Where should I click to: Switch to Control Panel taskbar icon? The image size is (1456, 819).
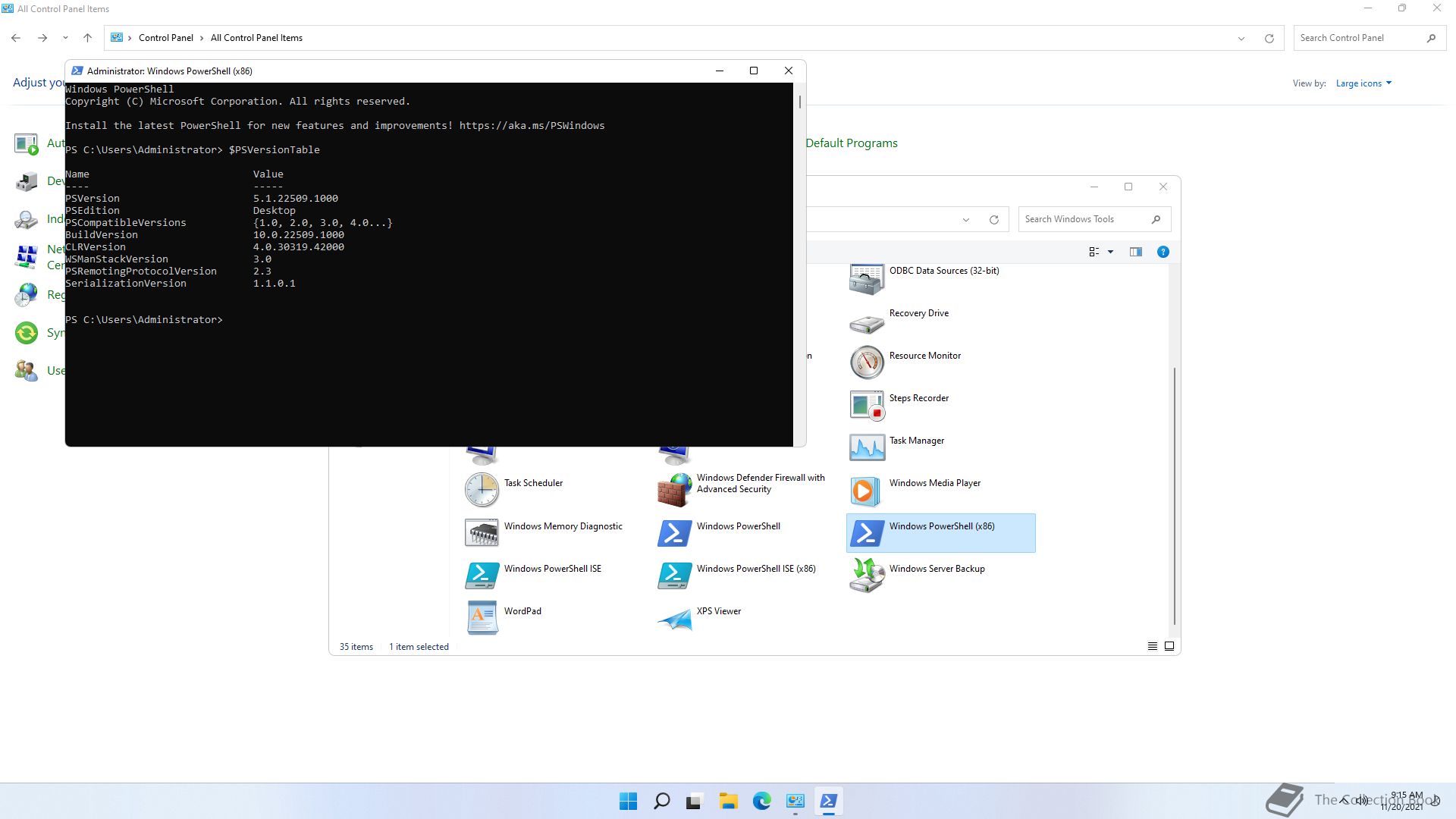click(795, 801)
